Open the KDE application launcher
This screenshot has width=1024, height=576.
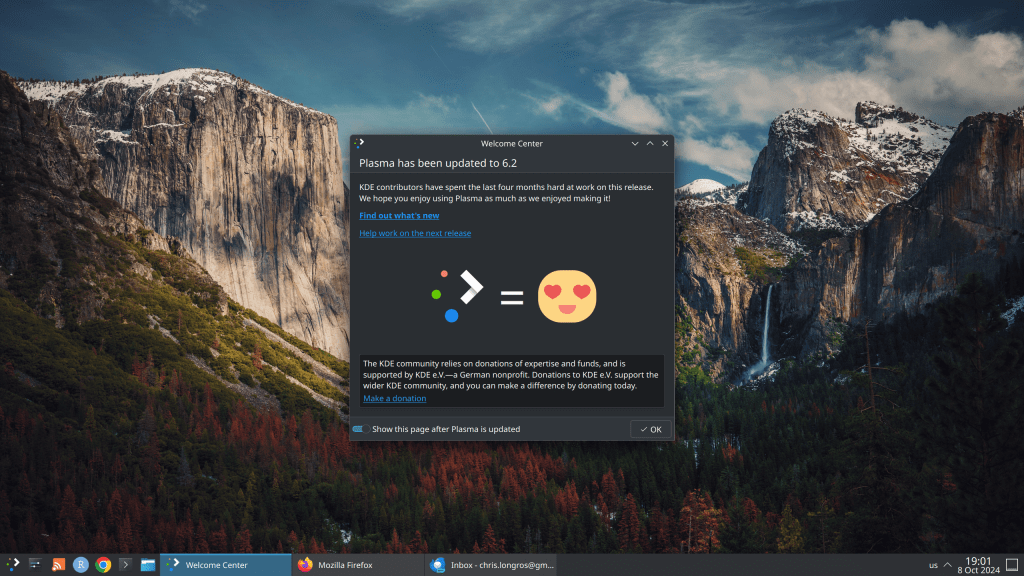(x=13, y=565)
